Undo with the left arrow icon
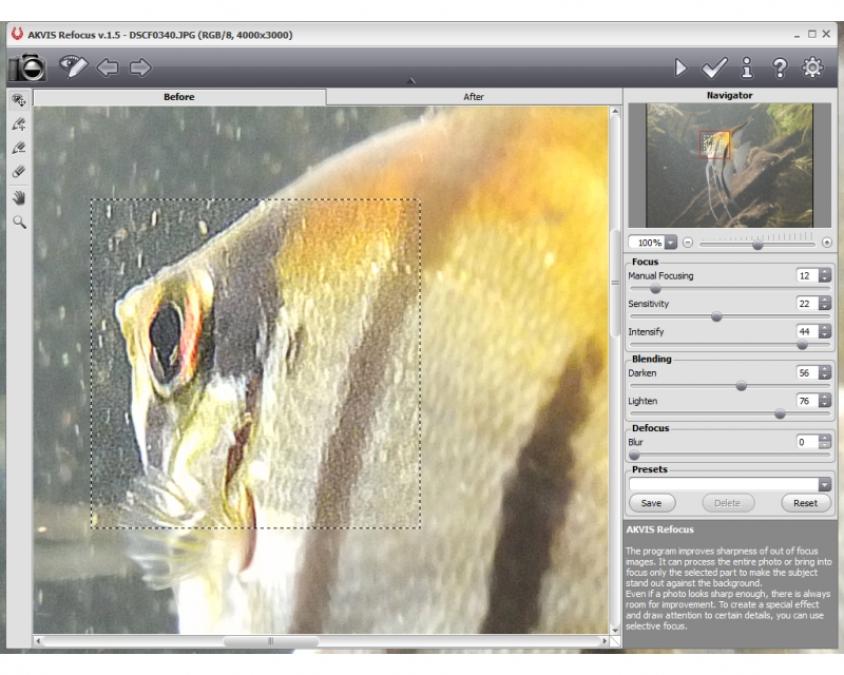 point(107,68)
